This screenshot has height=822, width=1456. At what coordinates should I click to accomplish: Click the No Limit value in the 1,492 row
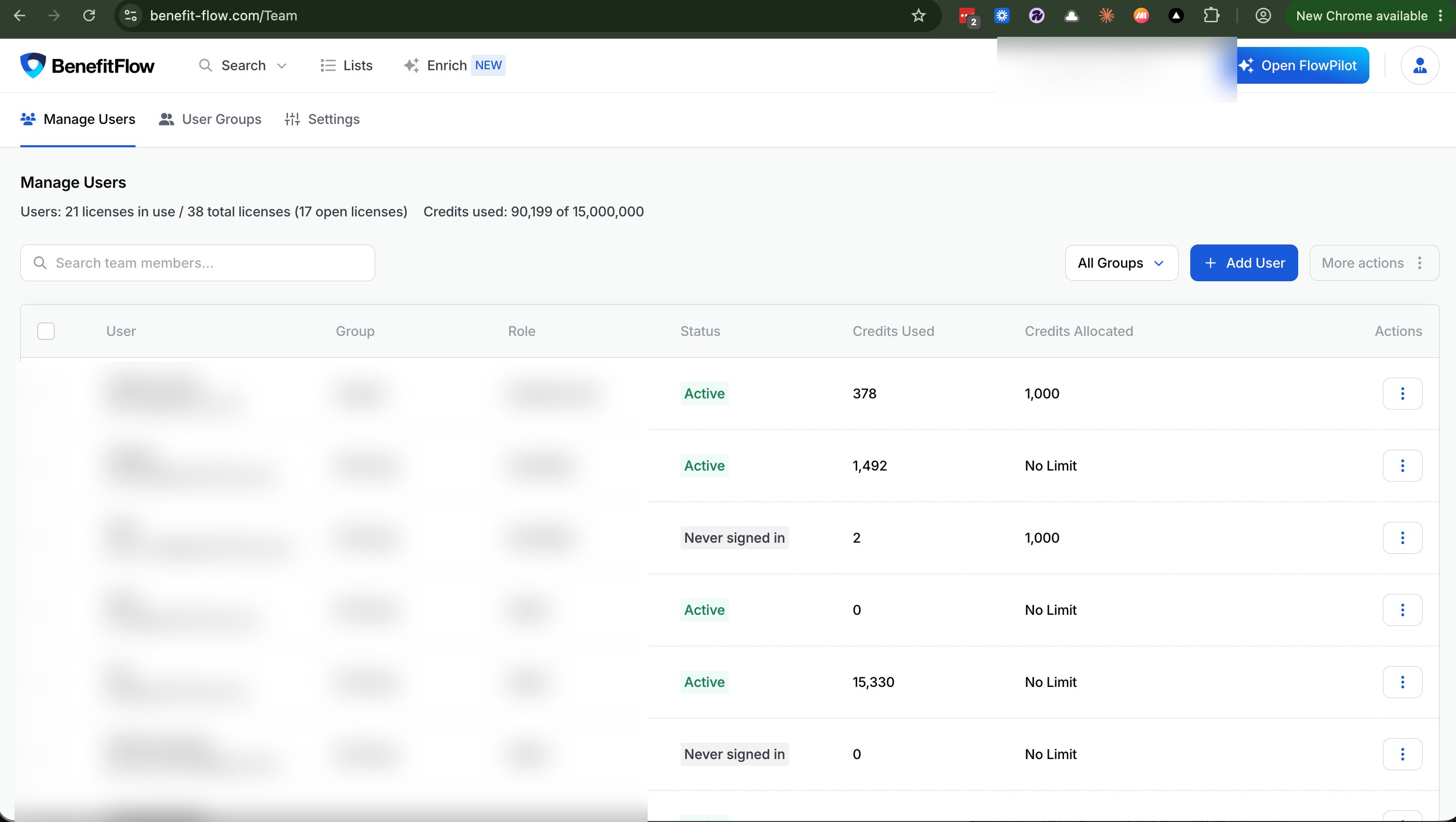click(x=1050, y=466)
